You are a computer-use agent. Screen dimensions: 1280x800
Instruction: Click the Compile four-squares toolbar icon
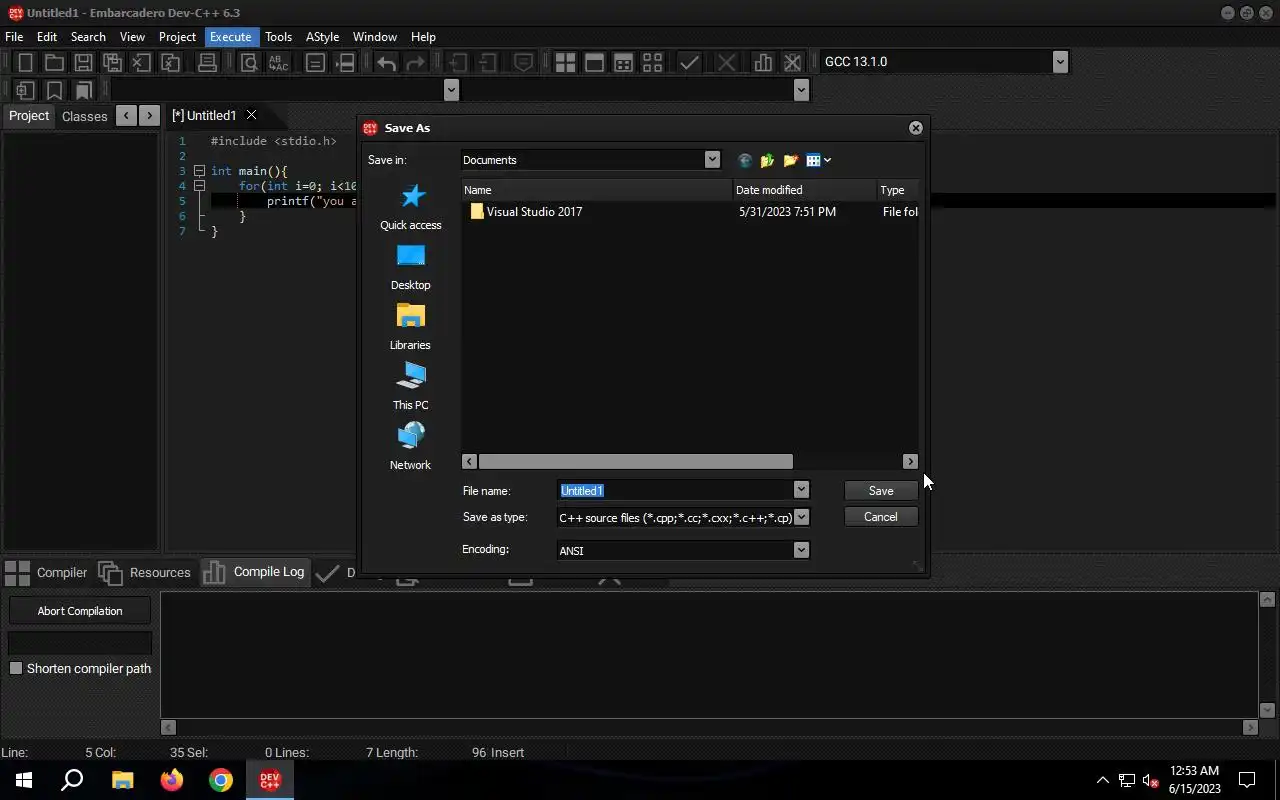[x=565, y=62]
